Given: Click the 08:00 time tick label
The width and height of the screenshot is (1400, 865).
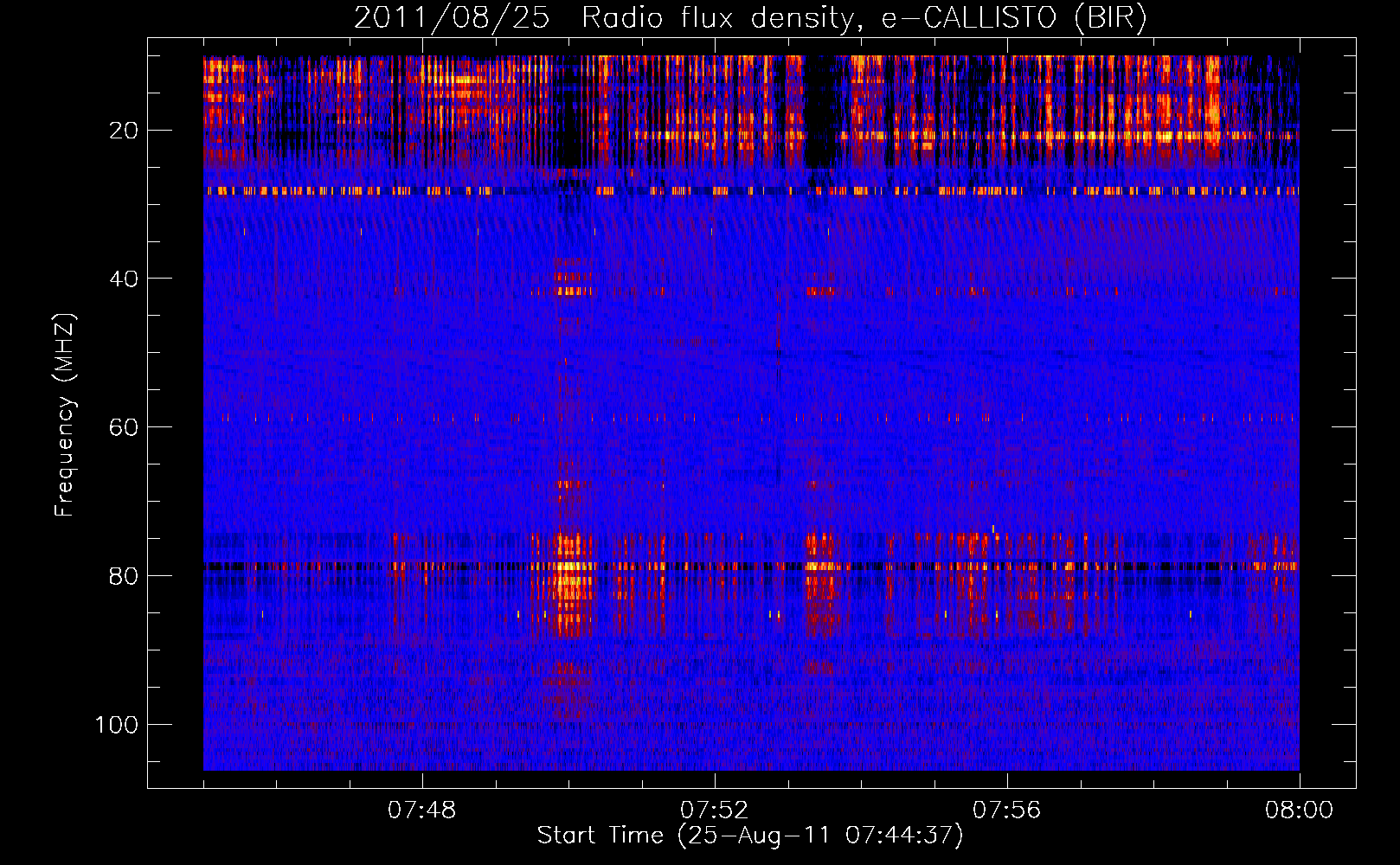Looking at the screenshot, I should coord(1299,811).
